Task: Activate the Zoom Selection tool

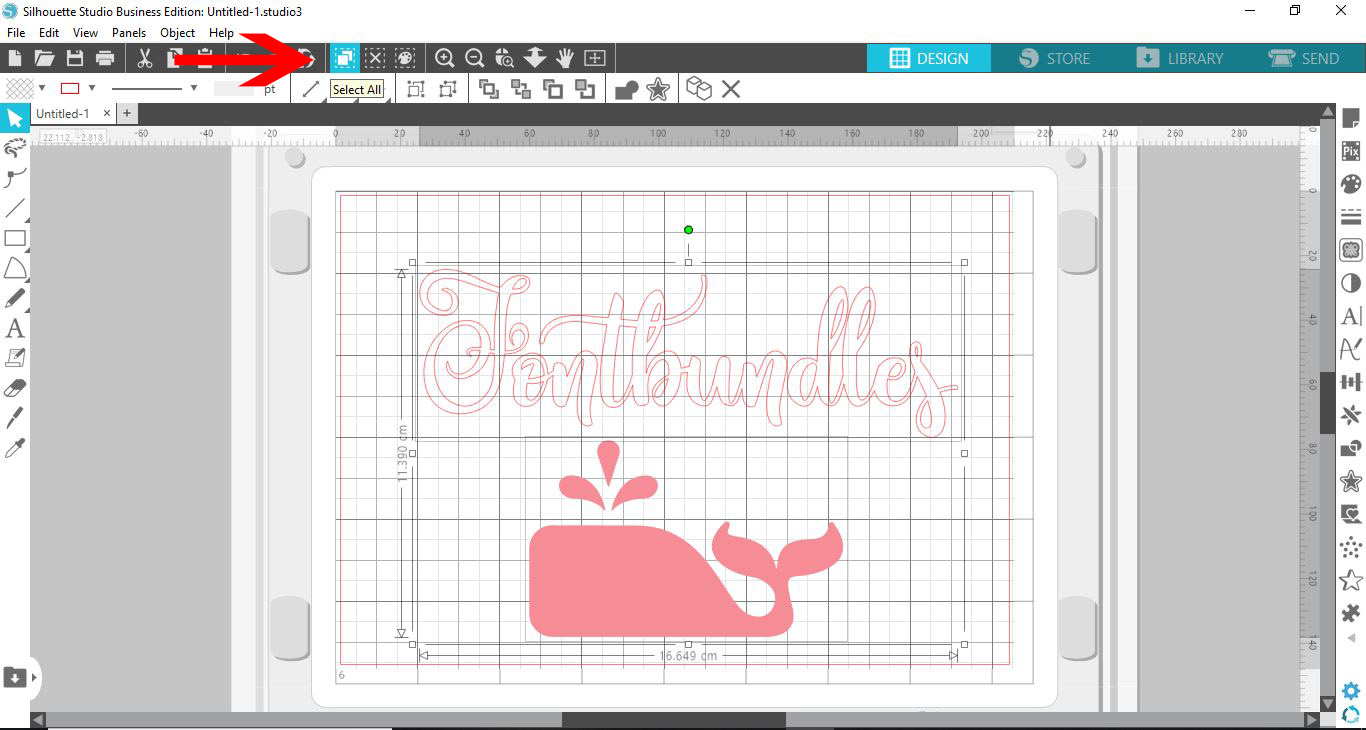Action: point(505,58)
